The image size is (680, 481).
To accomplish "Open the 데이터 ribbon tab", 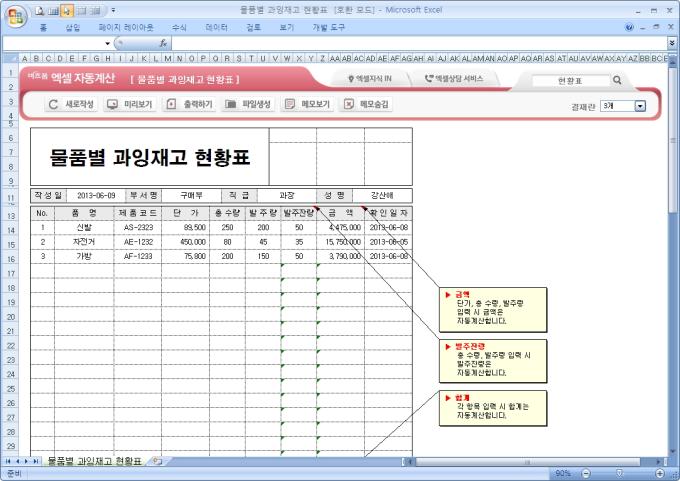I will tap(216, 27).
